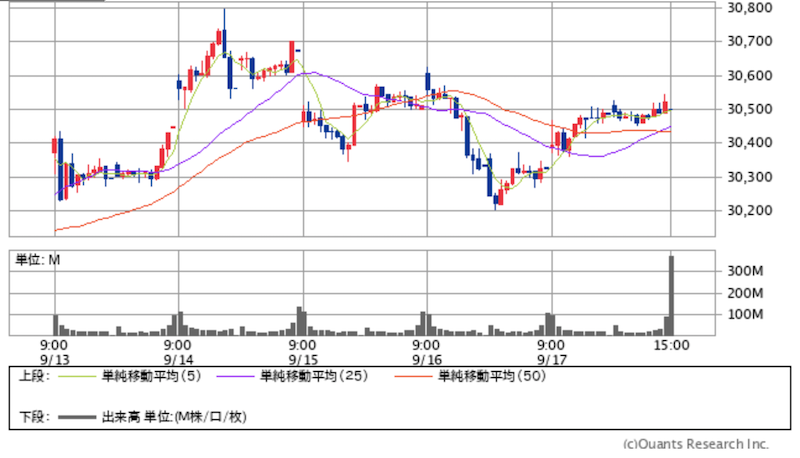Click the purple line legend swatch

click(x=235, y=377)
